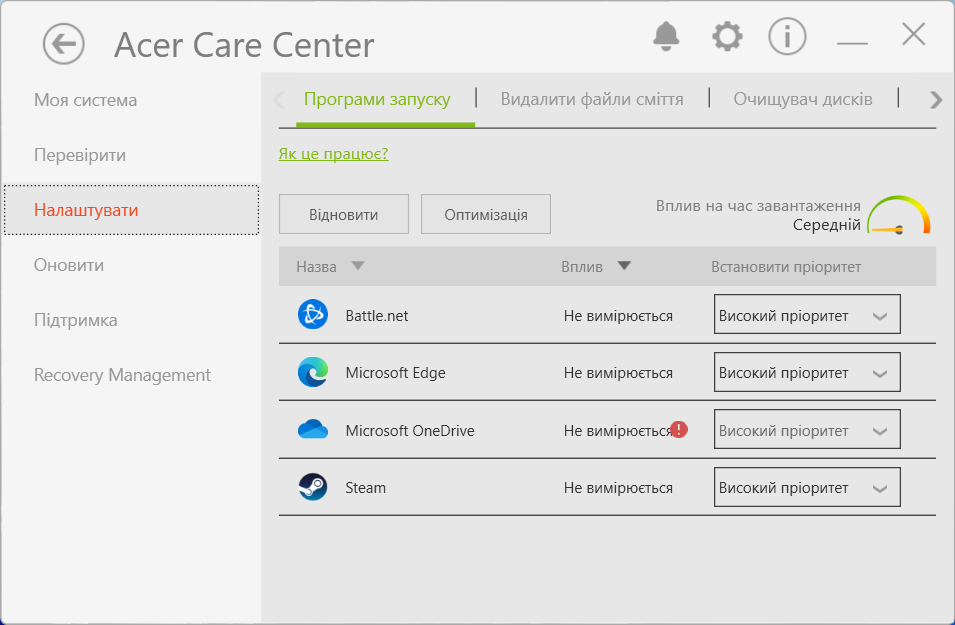Switch to the Видалити файли сміття tab
955x625 pixels.
coord(592,99)
